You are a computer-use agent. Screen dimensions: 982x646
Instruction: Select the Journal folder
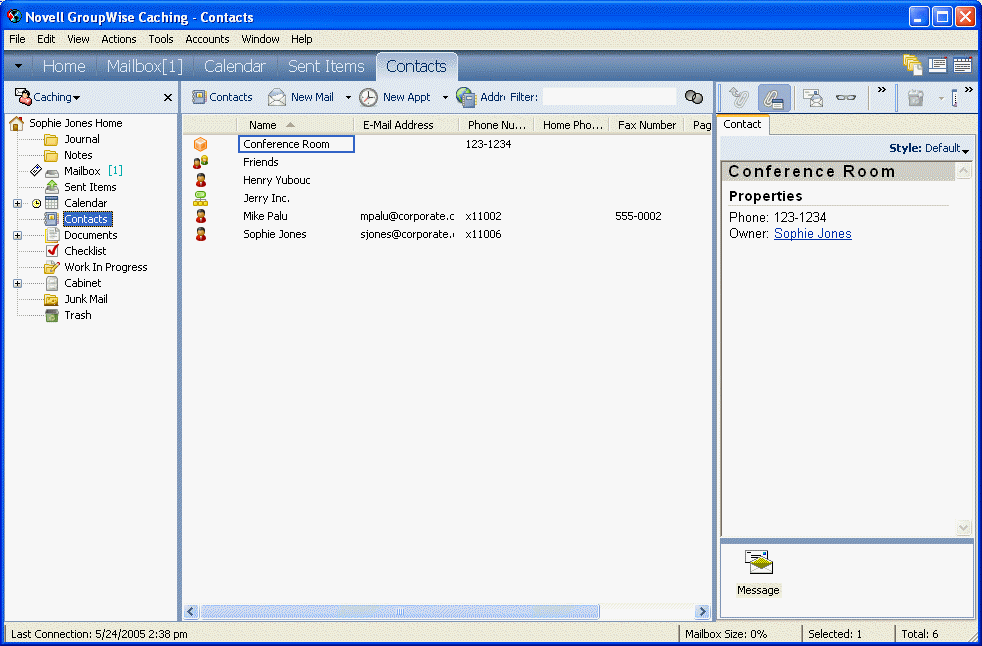click(82, 139)
